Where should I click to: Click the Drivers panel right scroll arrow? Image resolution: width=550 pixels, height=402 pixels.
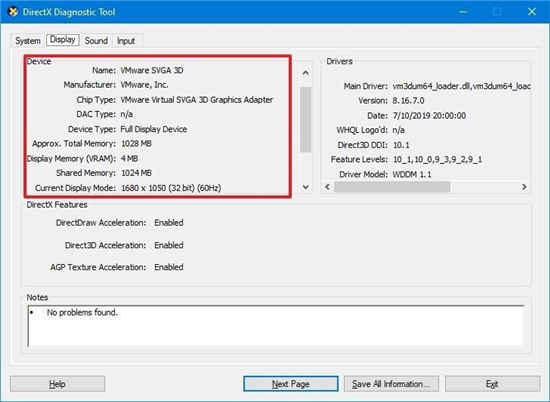coord(524,187)
